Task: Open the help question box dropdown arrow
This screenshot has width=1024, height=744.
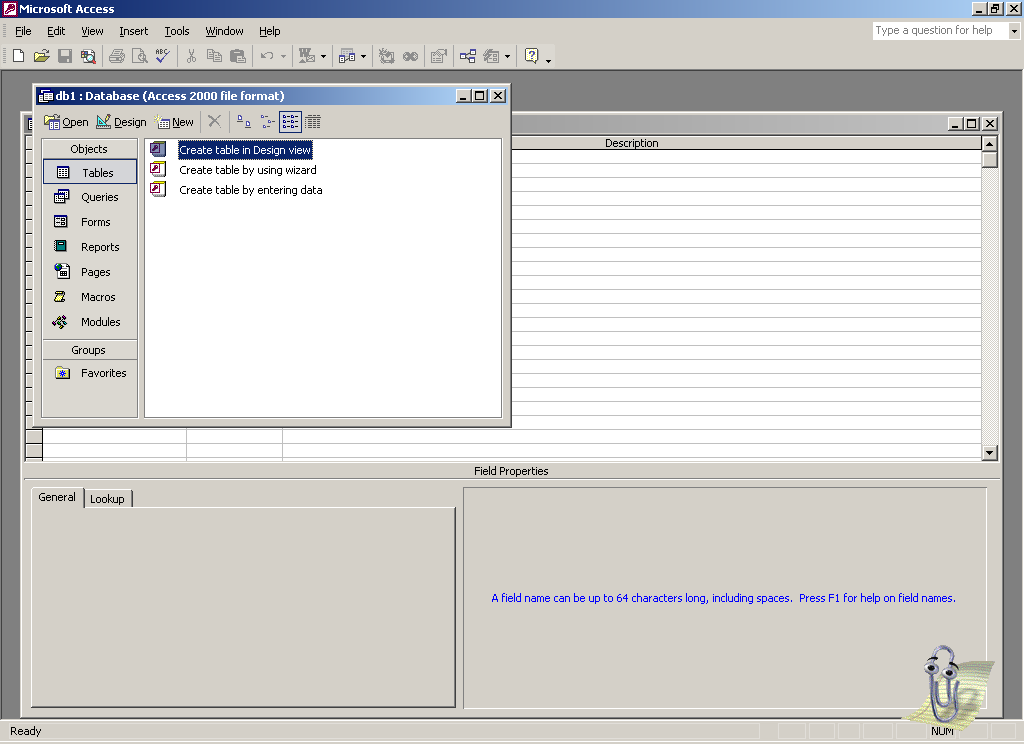Action: (x=1014, y=31)
